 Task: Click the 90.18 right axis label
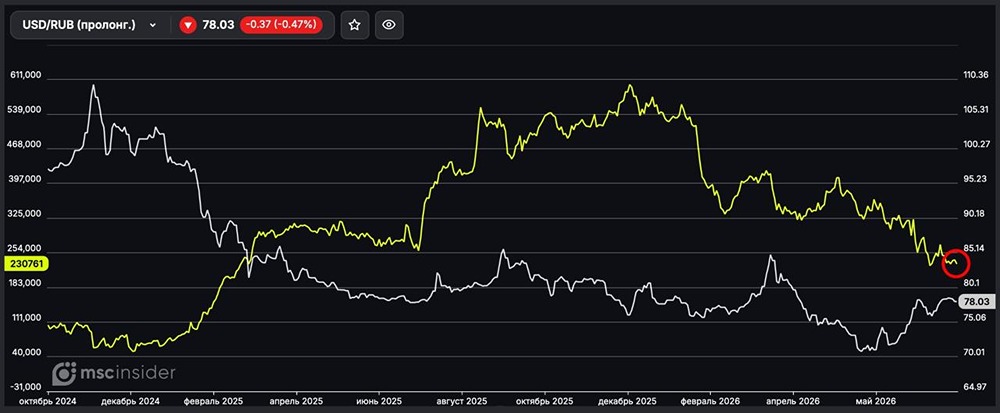(x=975, y=214)
